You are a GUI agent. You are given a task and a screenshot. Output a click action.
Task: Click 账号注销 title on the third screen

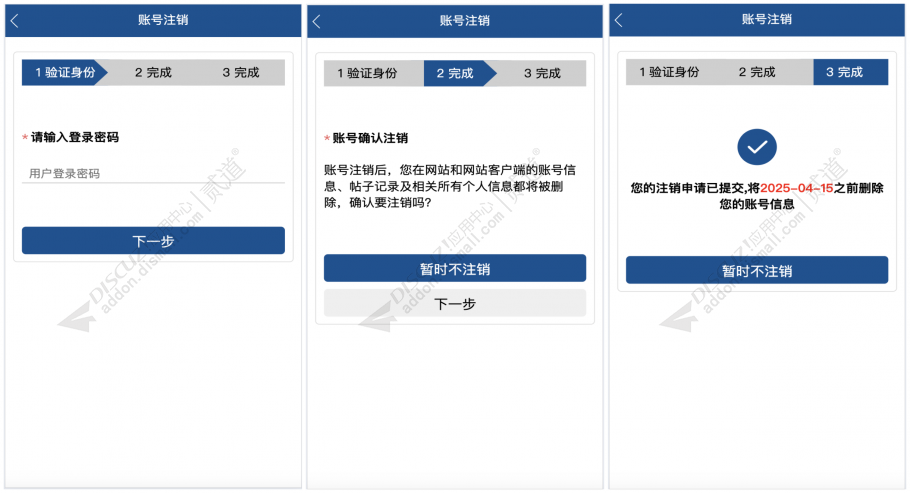767,20
